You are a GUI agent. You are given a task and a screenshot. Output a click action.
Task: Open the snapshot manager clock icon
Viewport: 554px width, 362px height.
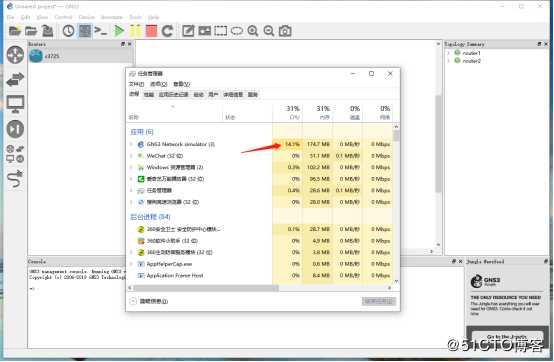[69, 31]
